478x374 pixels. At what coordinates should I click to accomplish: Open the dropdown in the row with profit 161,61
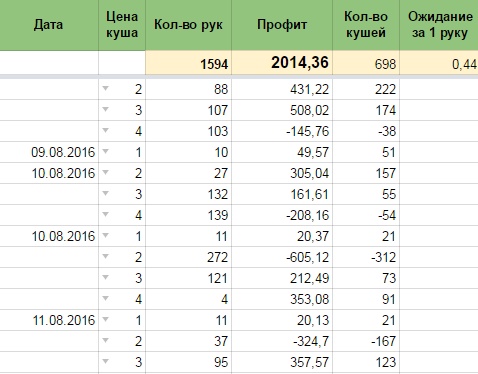(106, 193)
